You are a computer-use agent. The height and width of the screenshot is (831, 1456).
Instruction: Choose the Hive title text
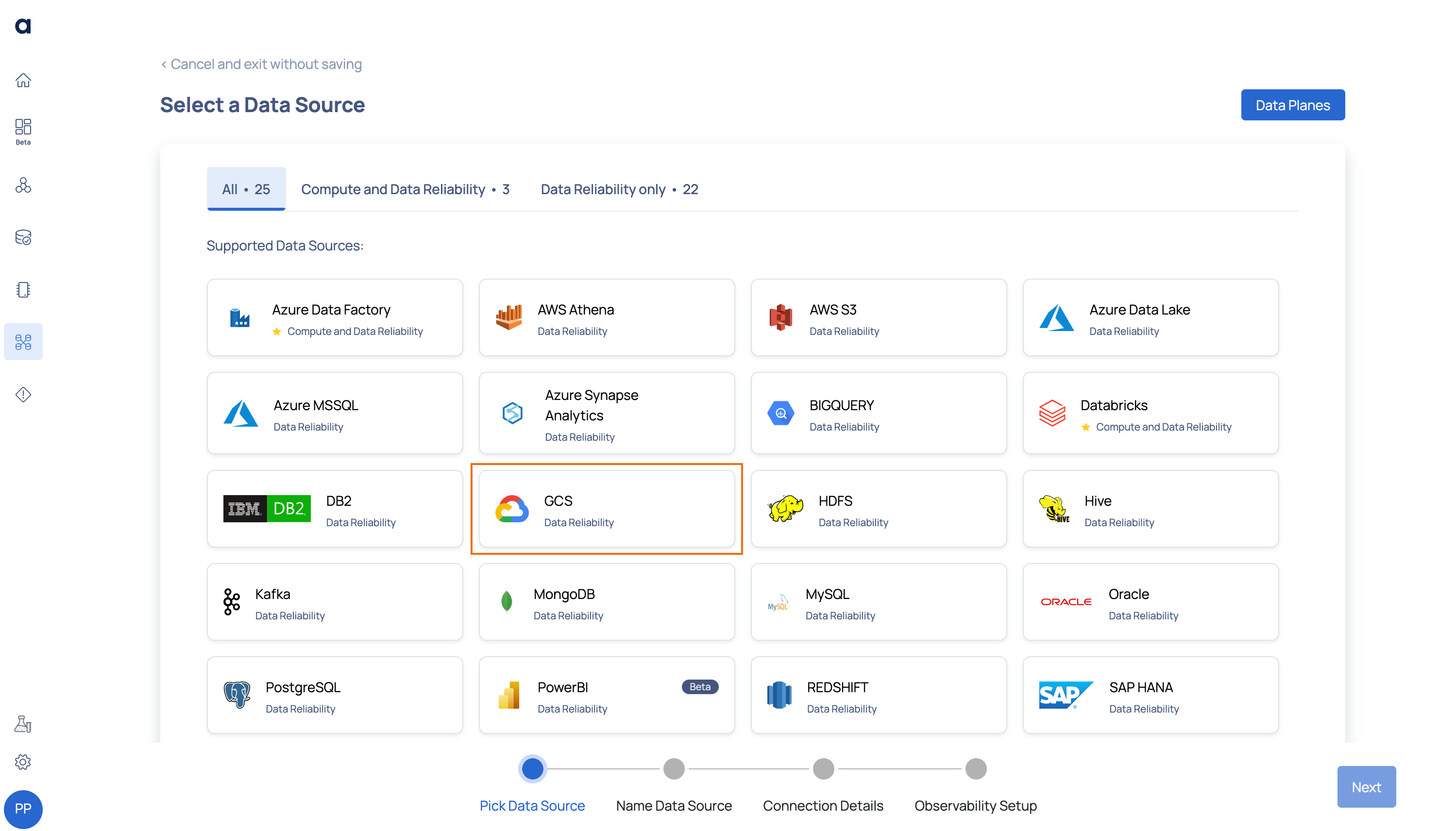click(1098, 500)
